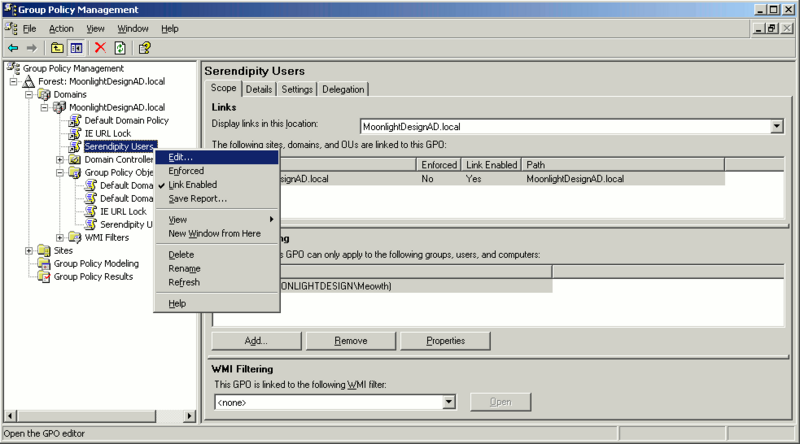The height and width of the screenshot is (444, 800).
Task: Click the Enforced column header
Action: click(x=439, y=164)
